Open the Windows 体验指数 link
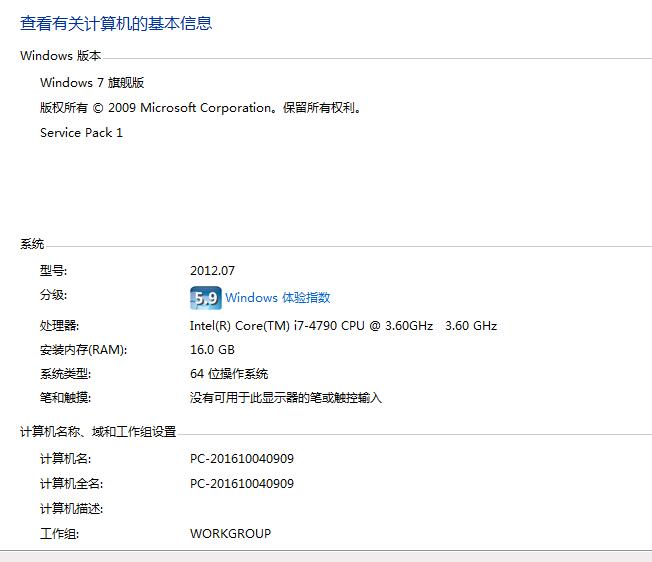 pos(278,298)
